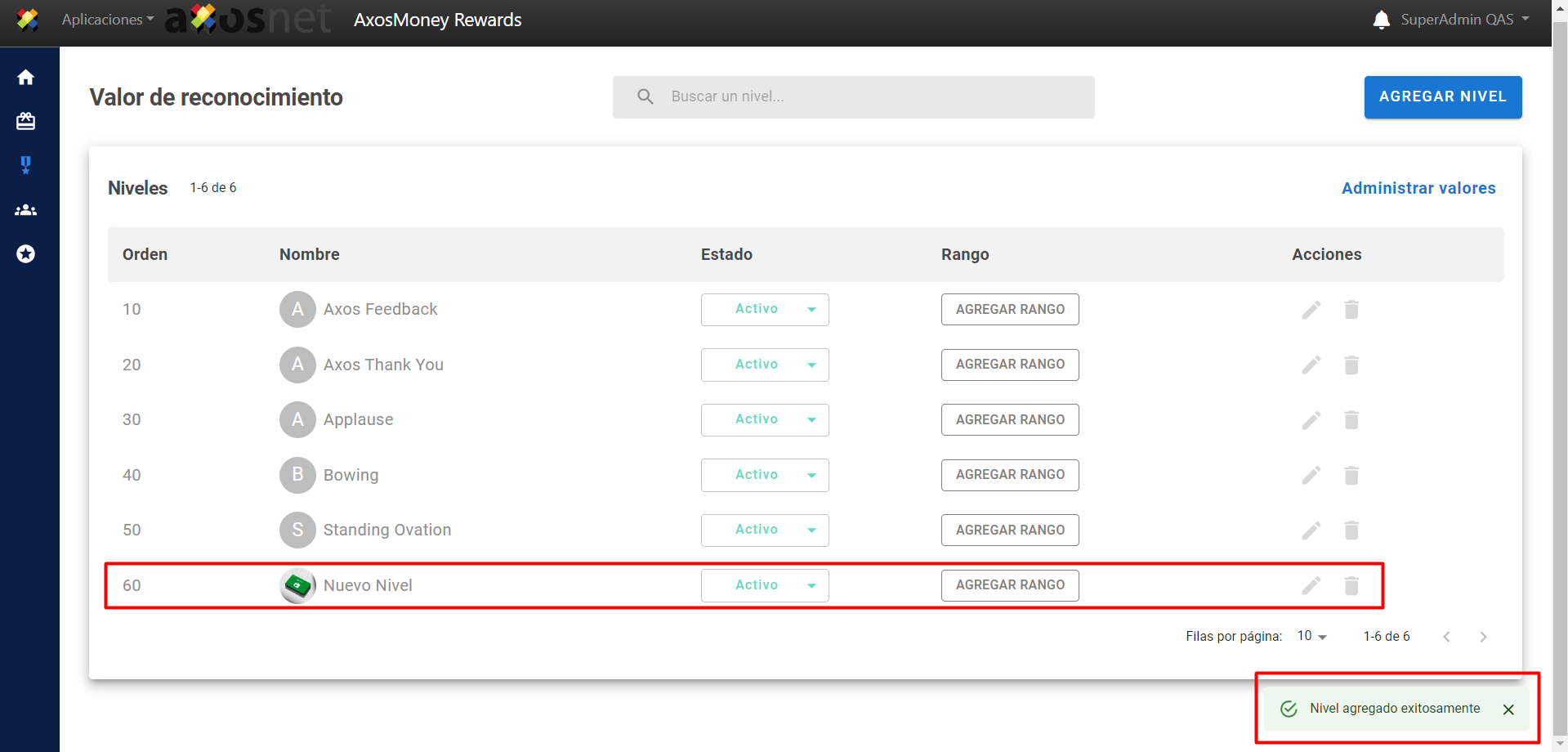Image resolution: width=1568 pixels, height=752 pixels.
Task: Click AGREGAR RANGO for Nuevo Nivel
Action: coord(1009,585)
